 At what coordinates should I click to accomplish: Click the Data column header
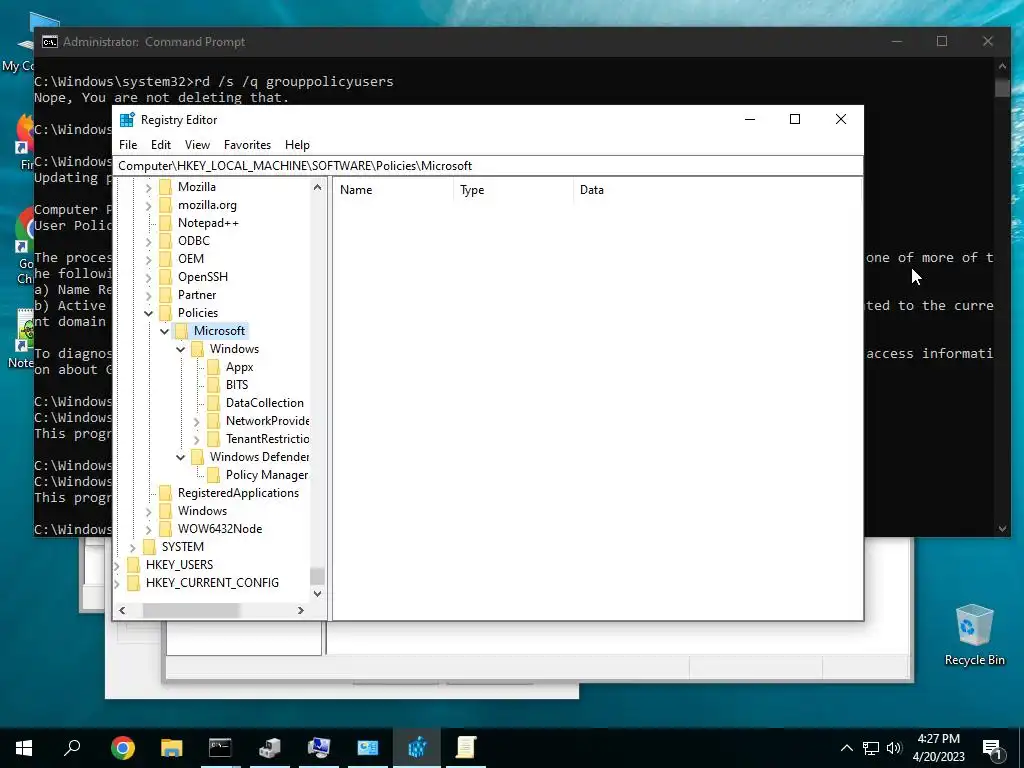[717, 190]
